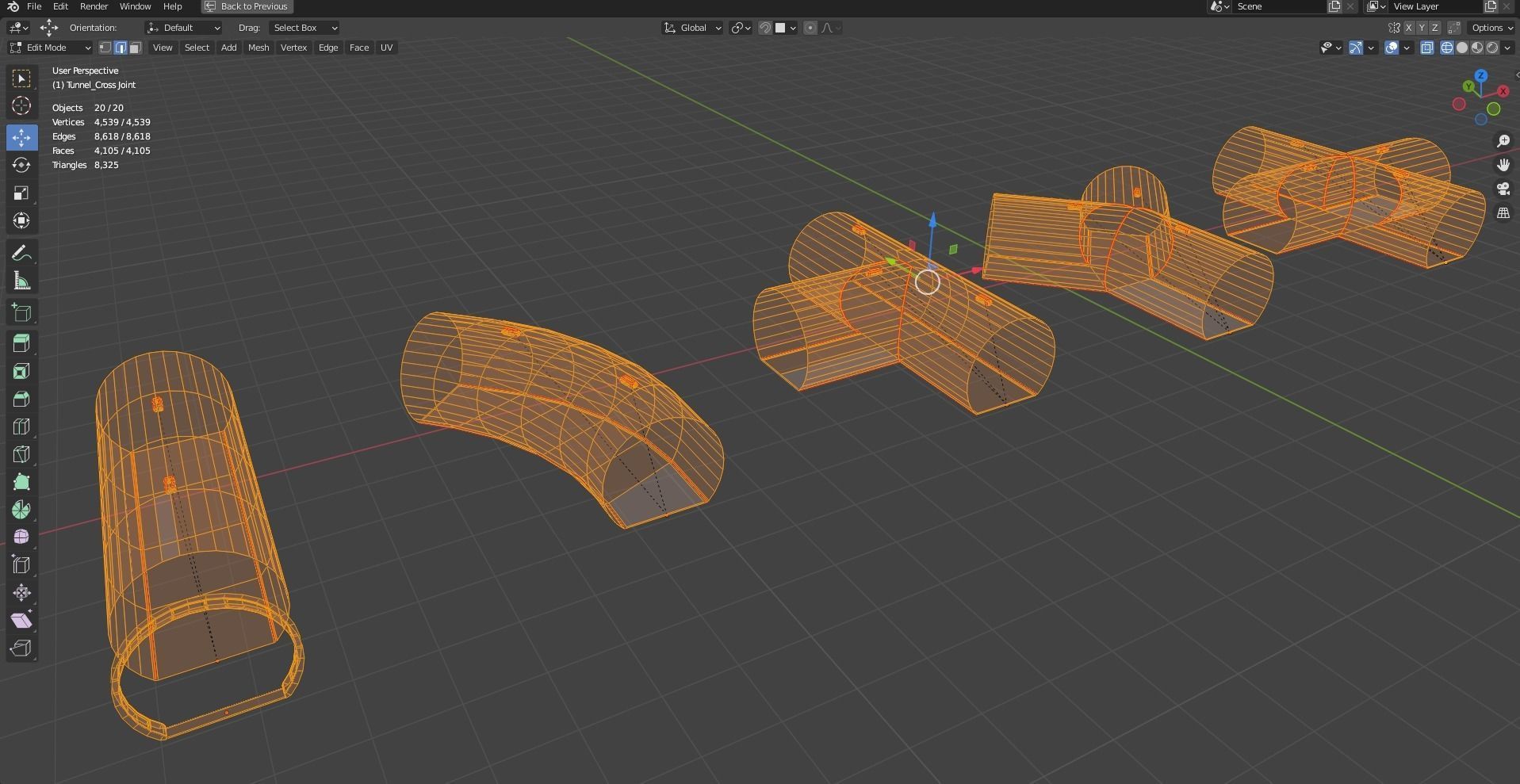Choose the Scale tool

21,193
